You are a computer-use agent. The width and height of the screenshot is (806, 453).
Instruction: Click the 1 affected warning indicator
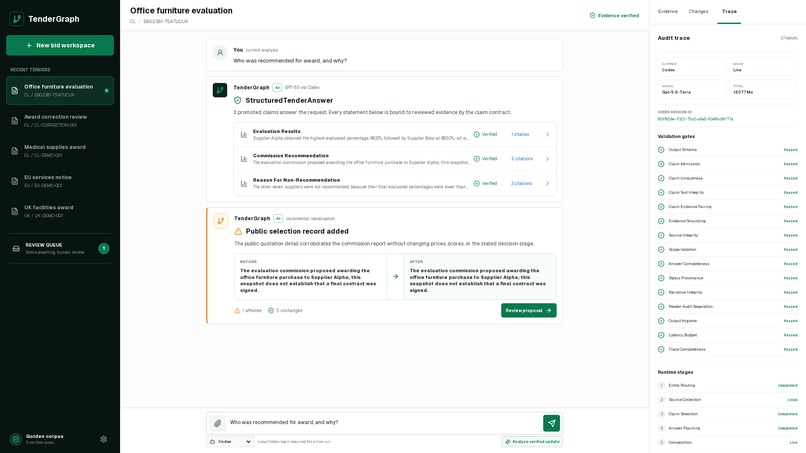tap(248, 311)
